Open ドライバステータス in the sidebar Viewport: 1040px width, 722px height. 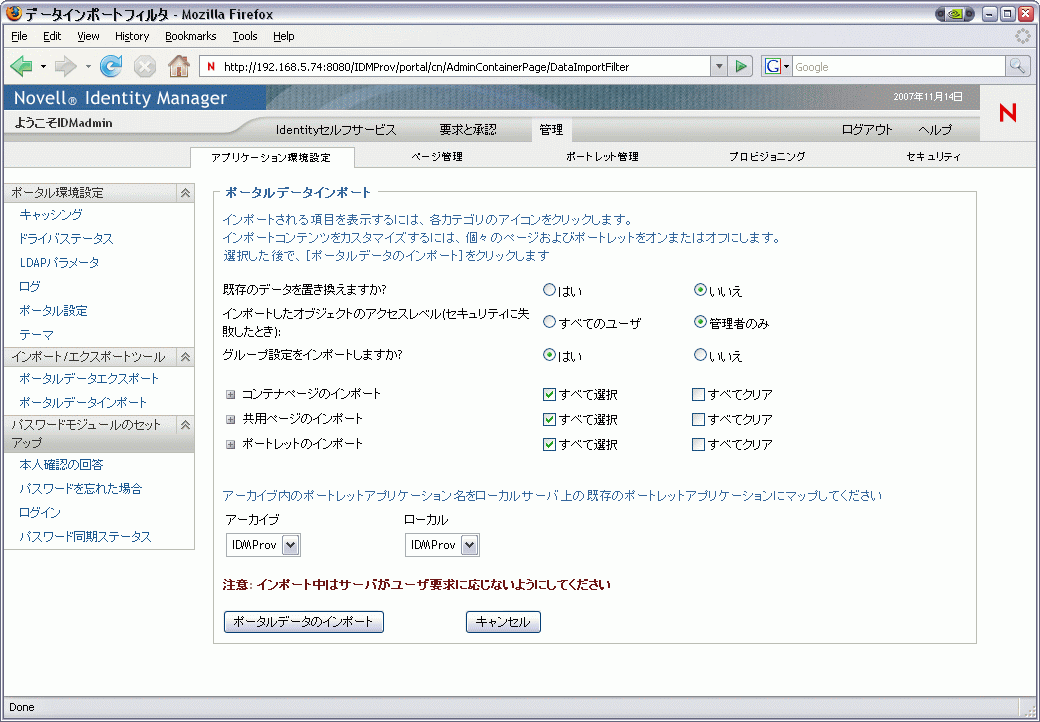[66, 239]
